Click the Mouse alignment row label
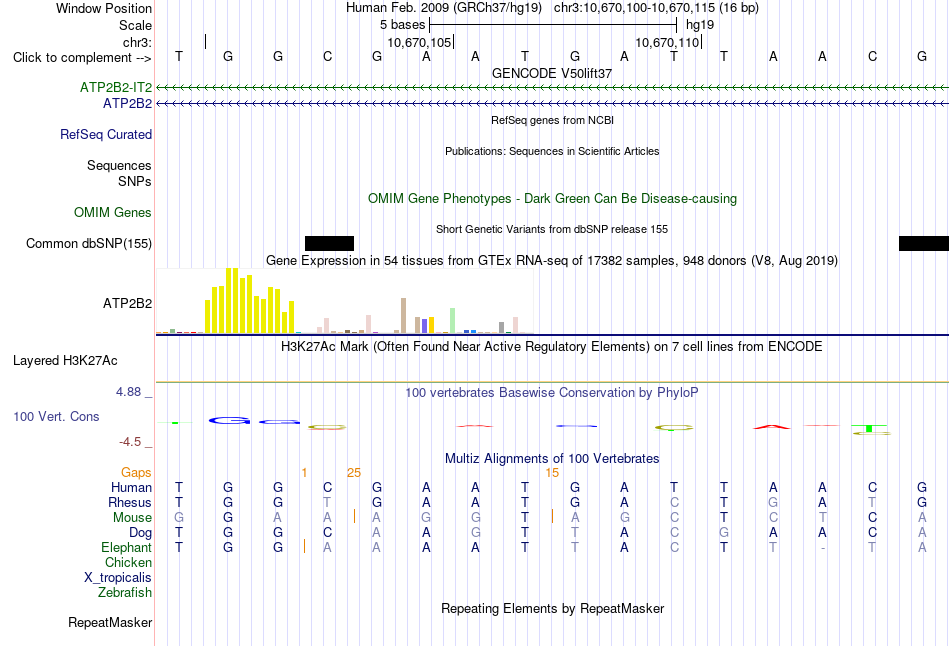 coord(132,518)
